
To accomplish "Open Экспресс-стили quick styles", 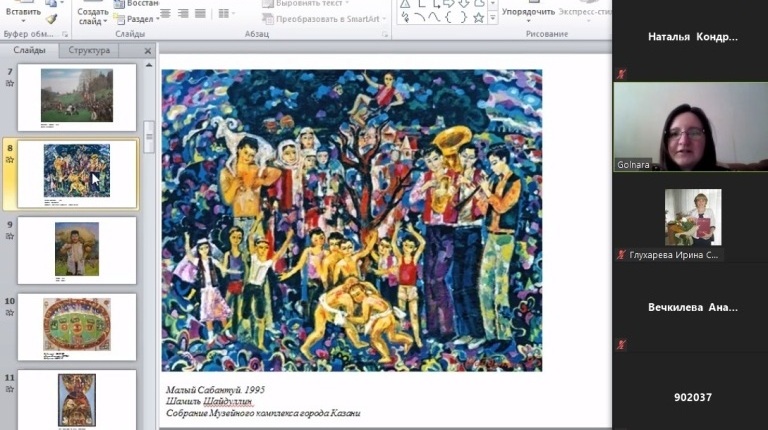I will coord(585,13).
